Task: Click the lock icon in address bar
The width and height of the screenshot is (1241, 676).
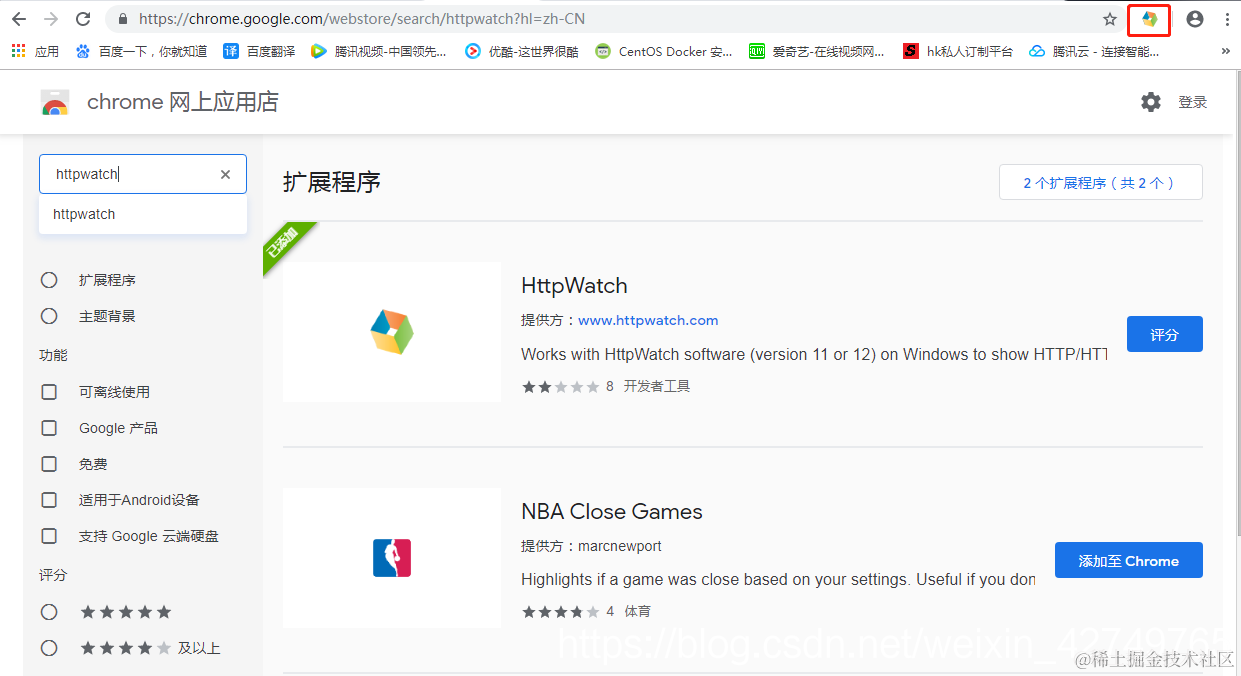Action: 123,19
